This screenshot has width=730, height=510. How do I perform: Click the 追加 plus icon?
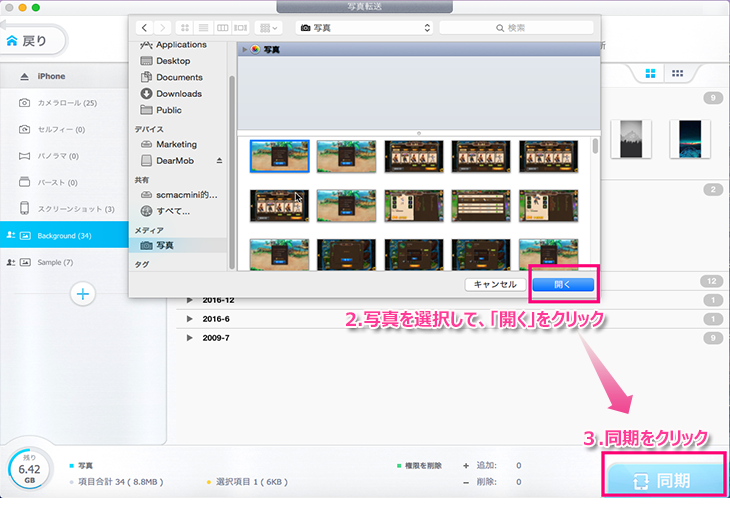(x=466, y=466)
